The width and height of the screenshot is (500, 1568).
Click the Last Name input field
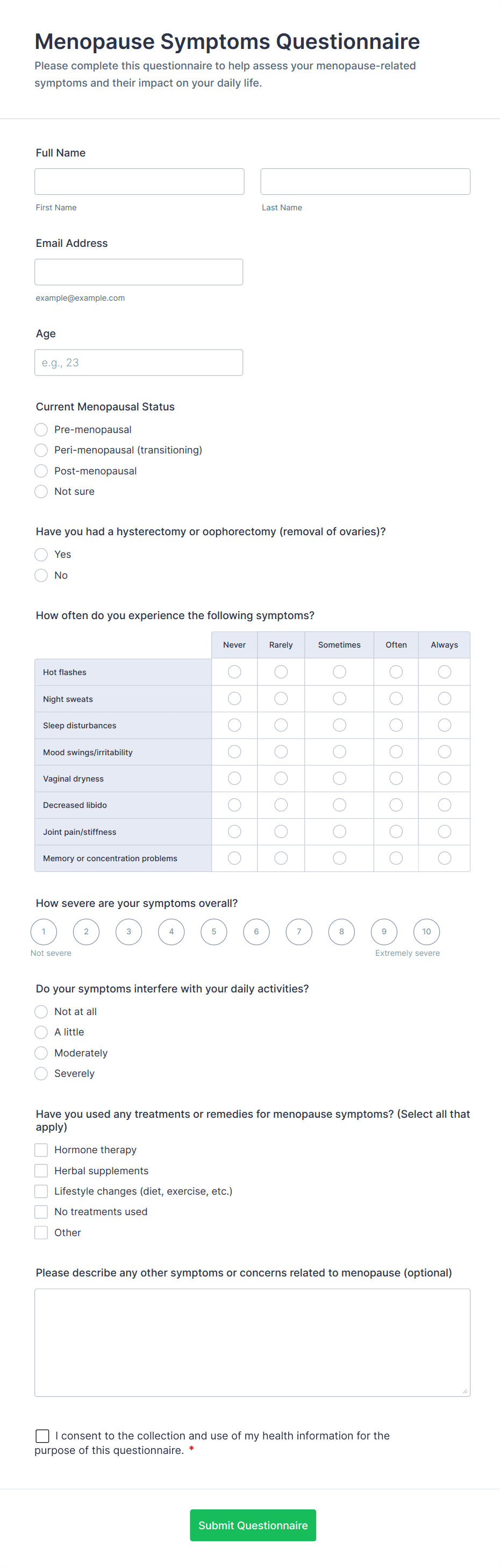click(365, 181)
